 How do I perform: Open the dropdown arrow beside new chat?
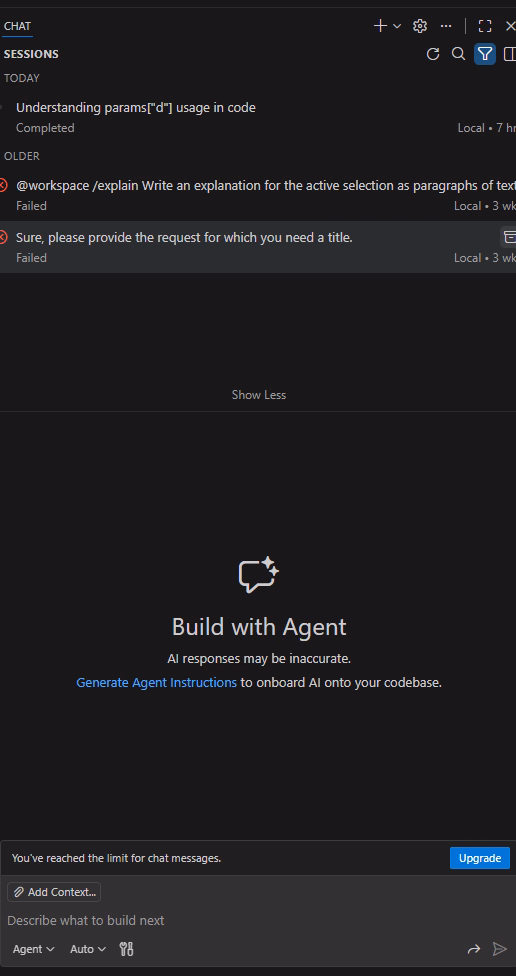click(x=397, y=26)
